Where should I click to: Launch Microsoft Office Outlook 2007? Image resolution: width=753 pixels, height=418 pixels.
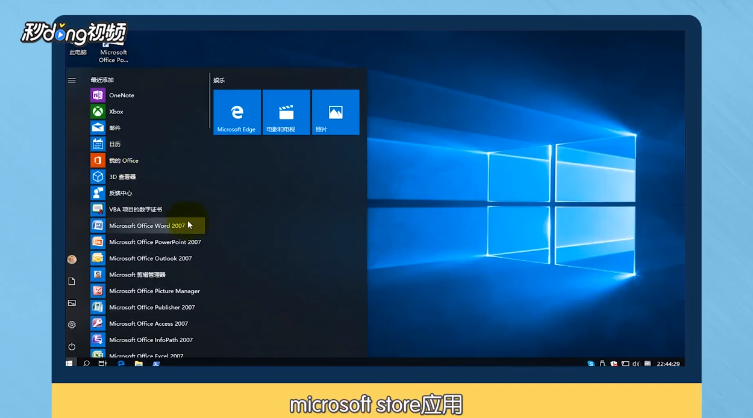pos(147,258)
